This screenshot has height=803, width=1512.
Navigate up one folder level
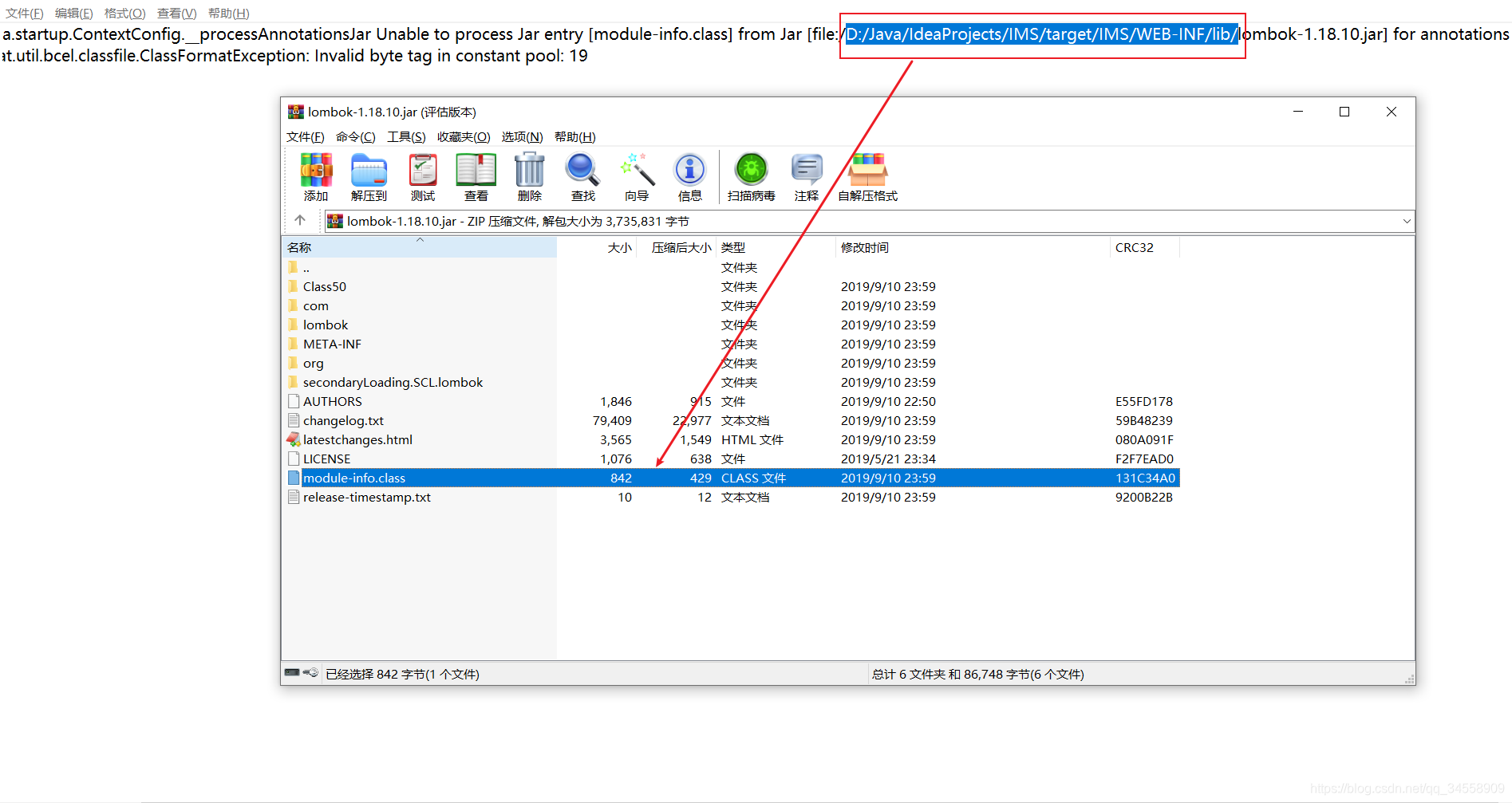[300, 221]
